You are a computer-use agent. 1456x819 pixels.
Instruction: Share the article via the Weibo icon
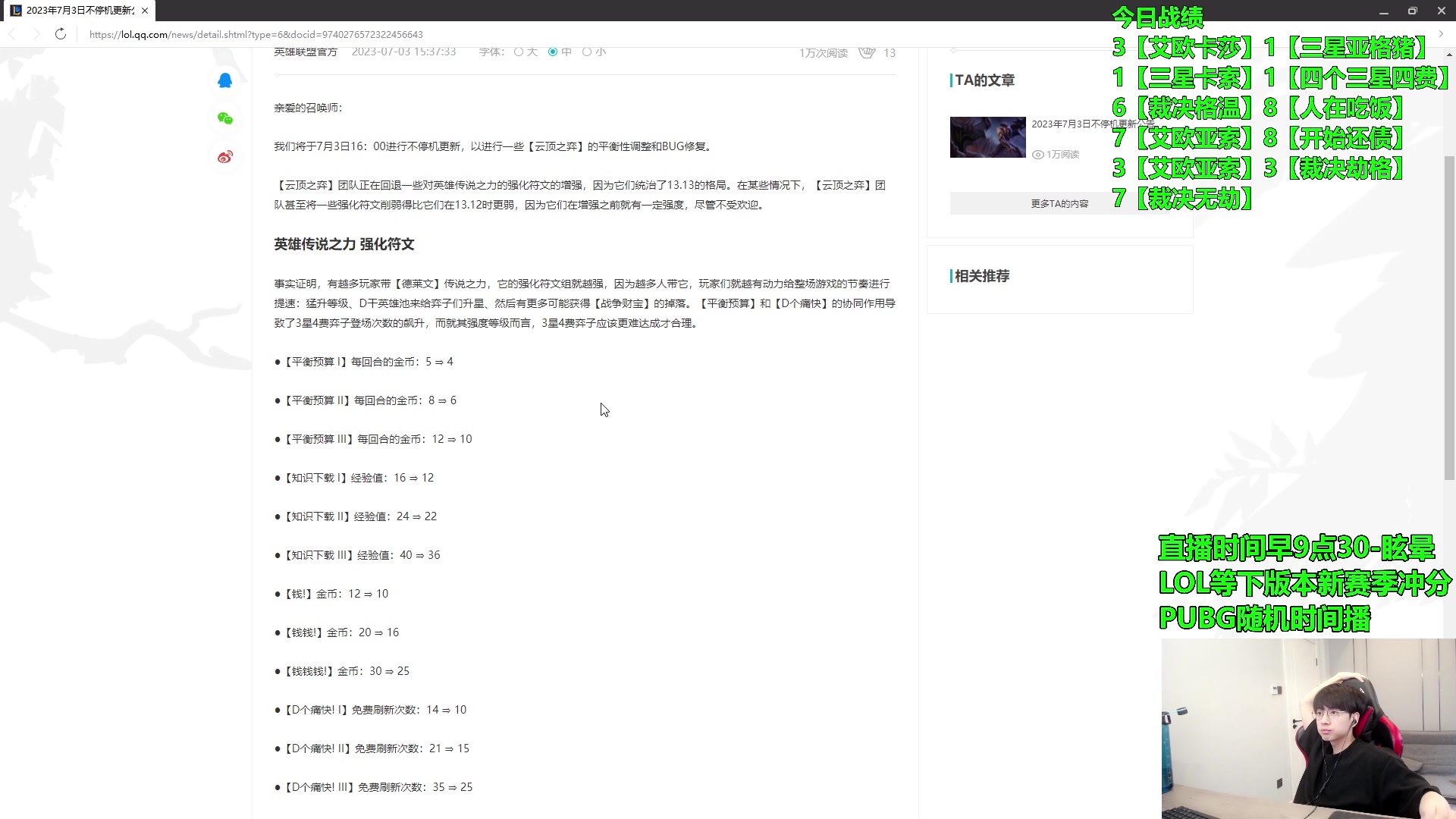(x=225, y=157)
